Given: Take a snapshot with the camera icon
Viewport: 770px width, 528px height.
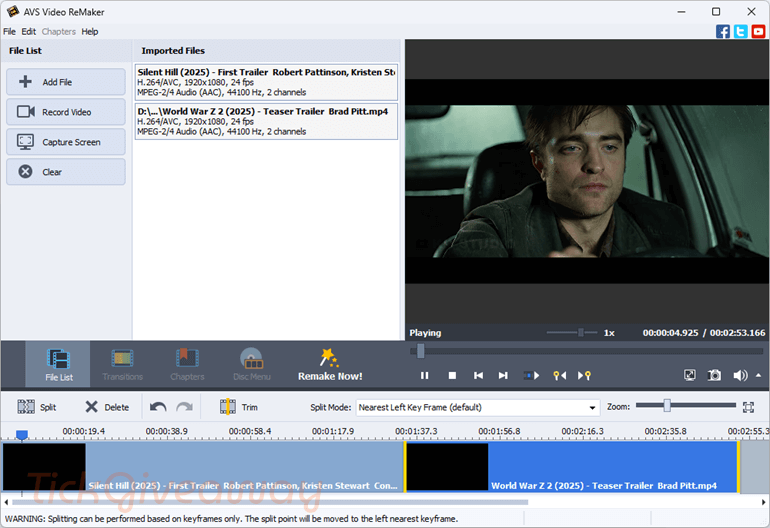Looking at the screenshot, I should point(714,376).
